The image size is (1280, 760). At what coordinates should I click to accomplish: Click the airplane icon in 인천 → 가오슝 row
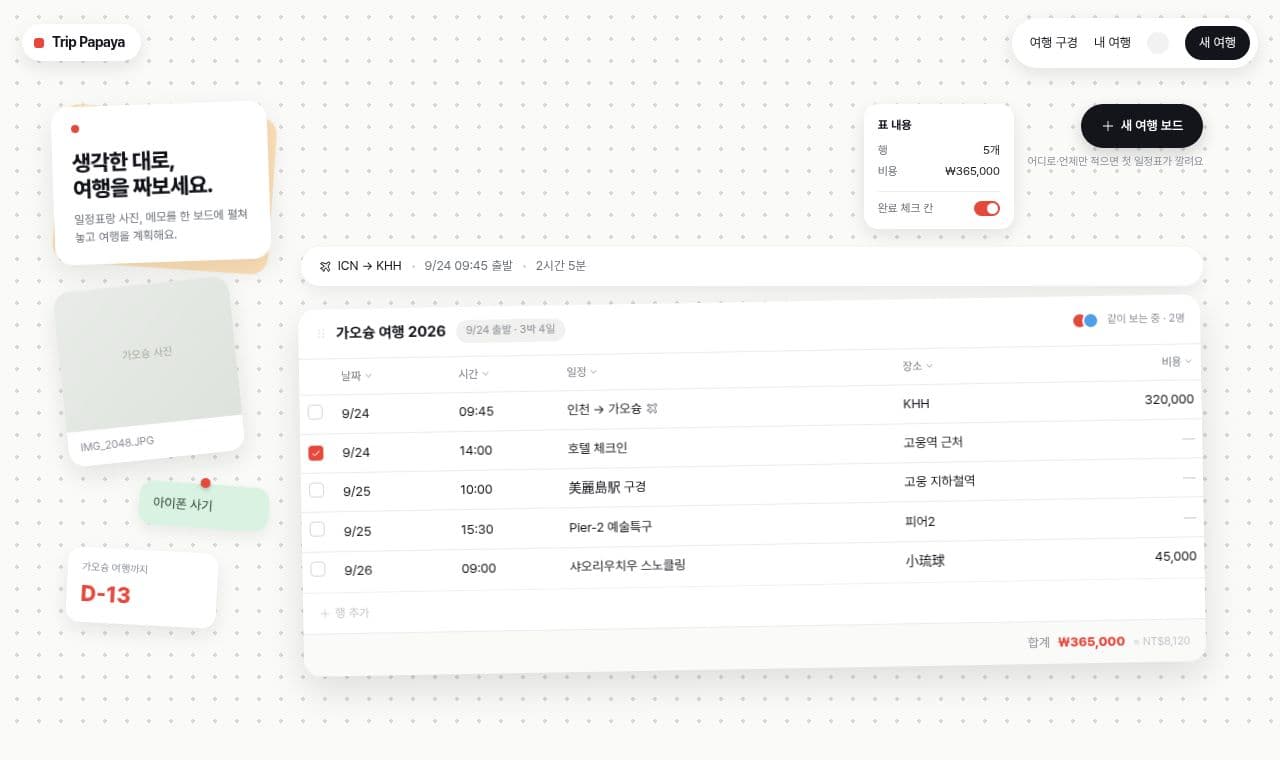[x=652, y=408]
